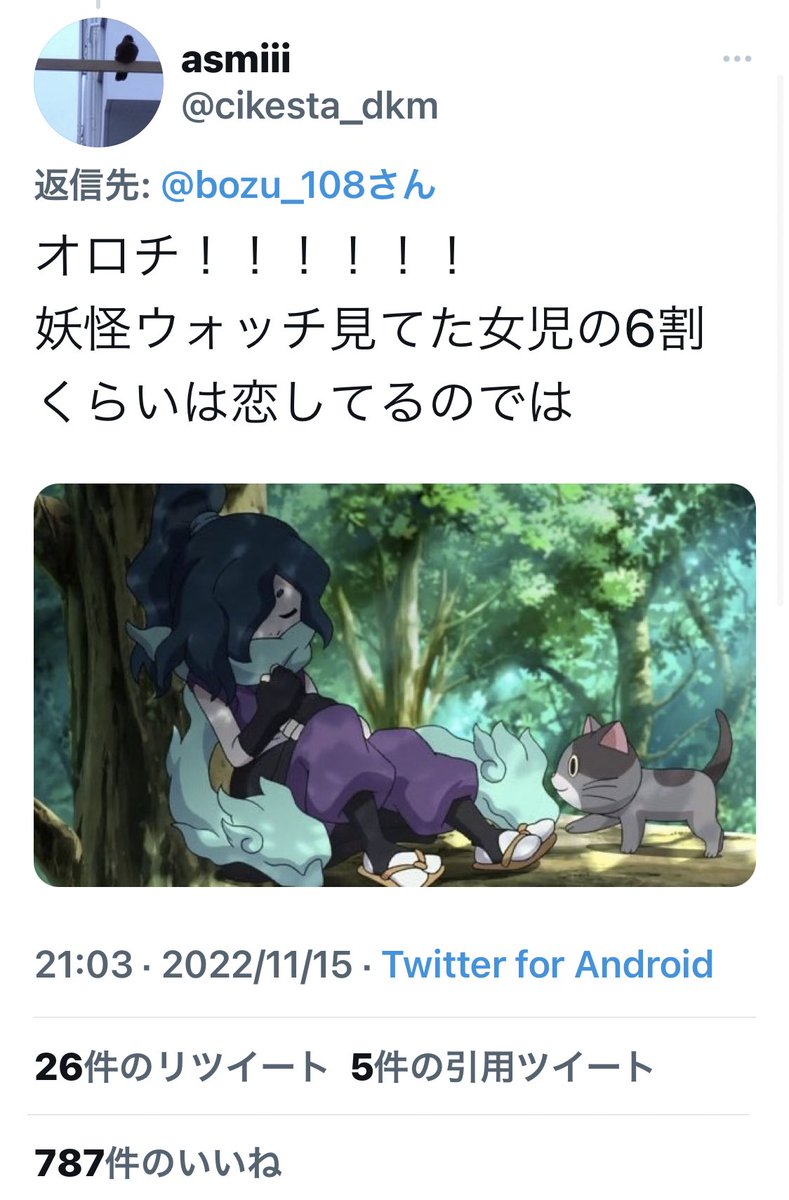789x1200 pixels.
Task: Click the 21:03 timestamp
Action: click(84, 965)
